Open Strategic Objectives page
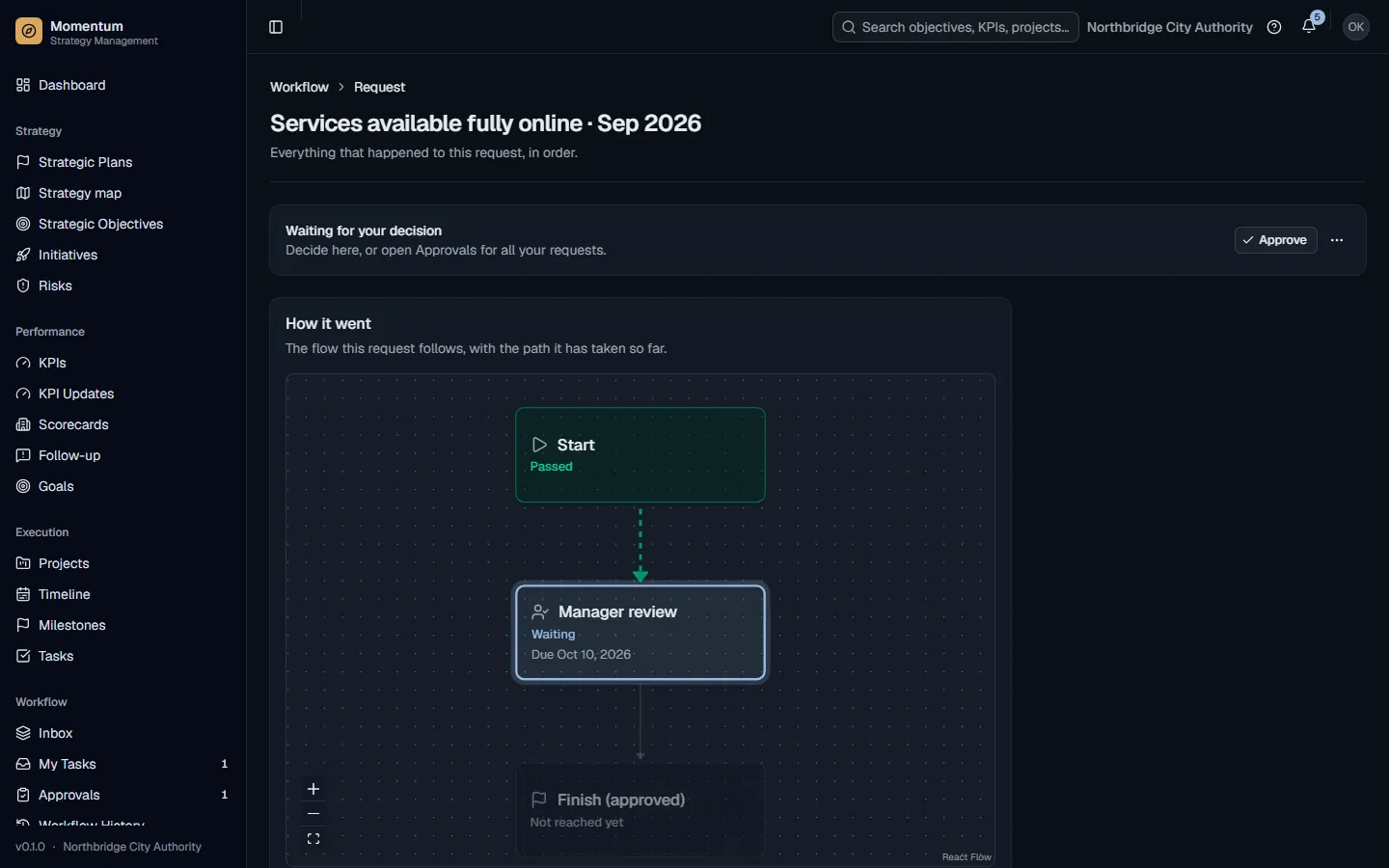1389x868 pixels. tap(123, 224)
